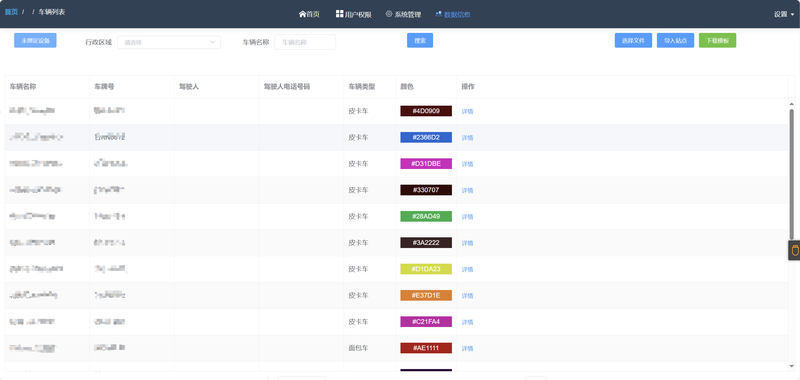Viewport: 800px width, 380px height.
Task: Open 详情 for the #28AD49 row
Action: [467, 217]
